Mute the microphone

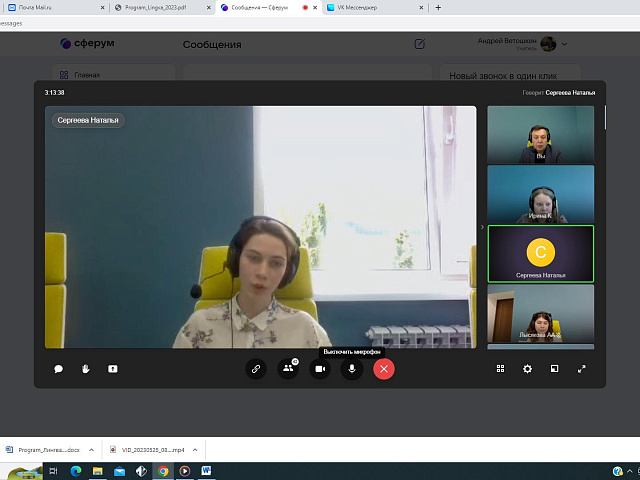(351, 369)
